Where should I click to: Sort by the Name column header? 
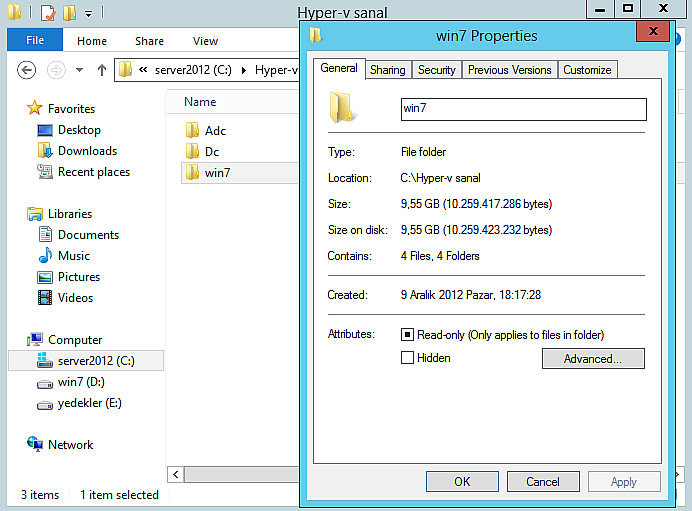(200, 102)
